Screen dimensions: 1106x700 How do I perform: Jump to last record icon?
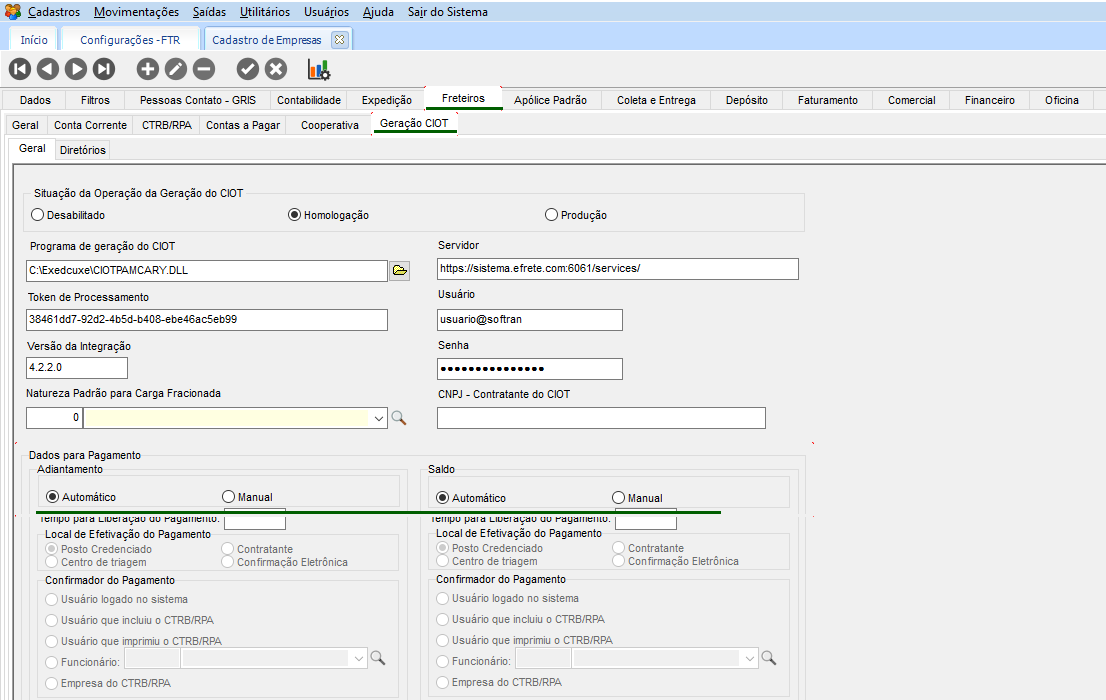pos(104,69)
